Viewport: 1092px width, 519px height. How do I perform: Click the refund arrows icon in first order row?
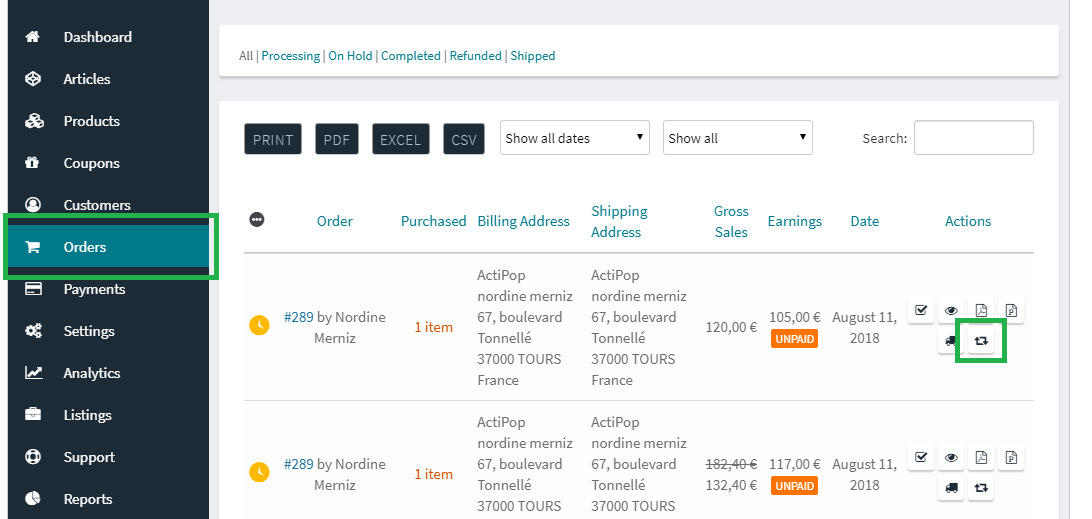(981, 341)
